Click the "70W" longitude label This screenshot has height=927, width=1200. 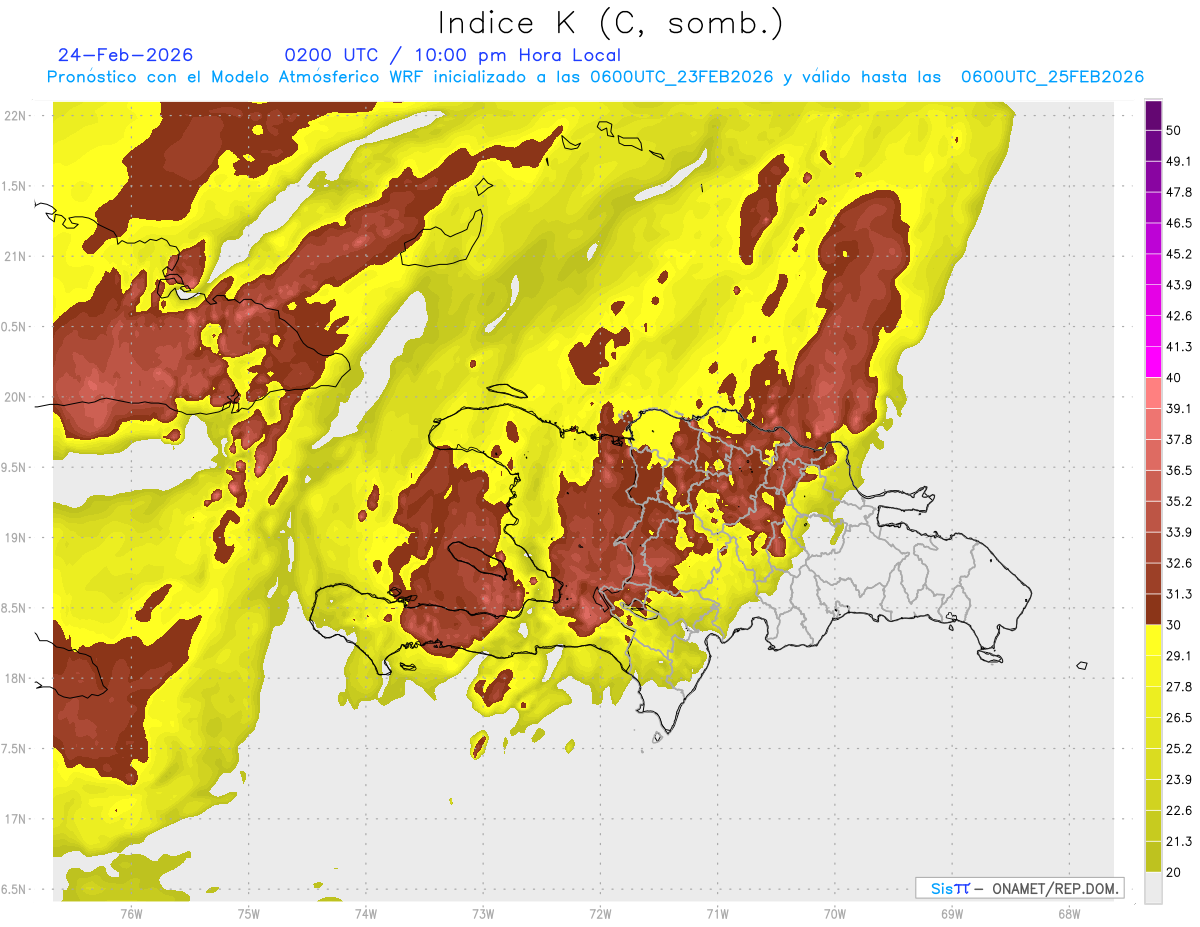click(x=834, y=912)
